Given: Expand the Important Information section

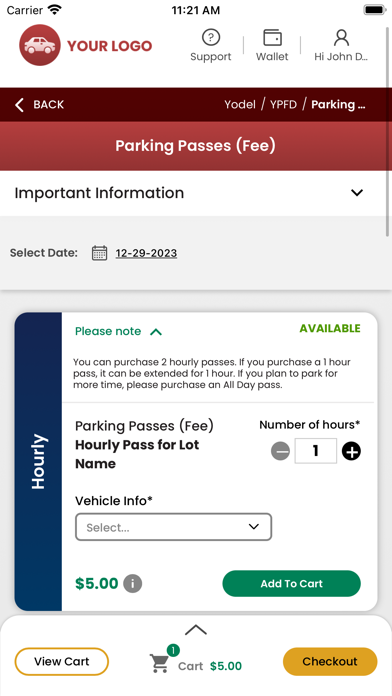Looking at the screenshot, I should coord(357,193).
